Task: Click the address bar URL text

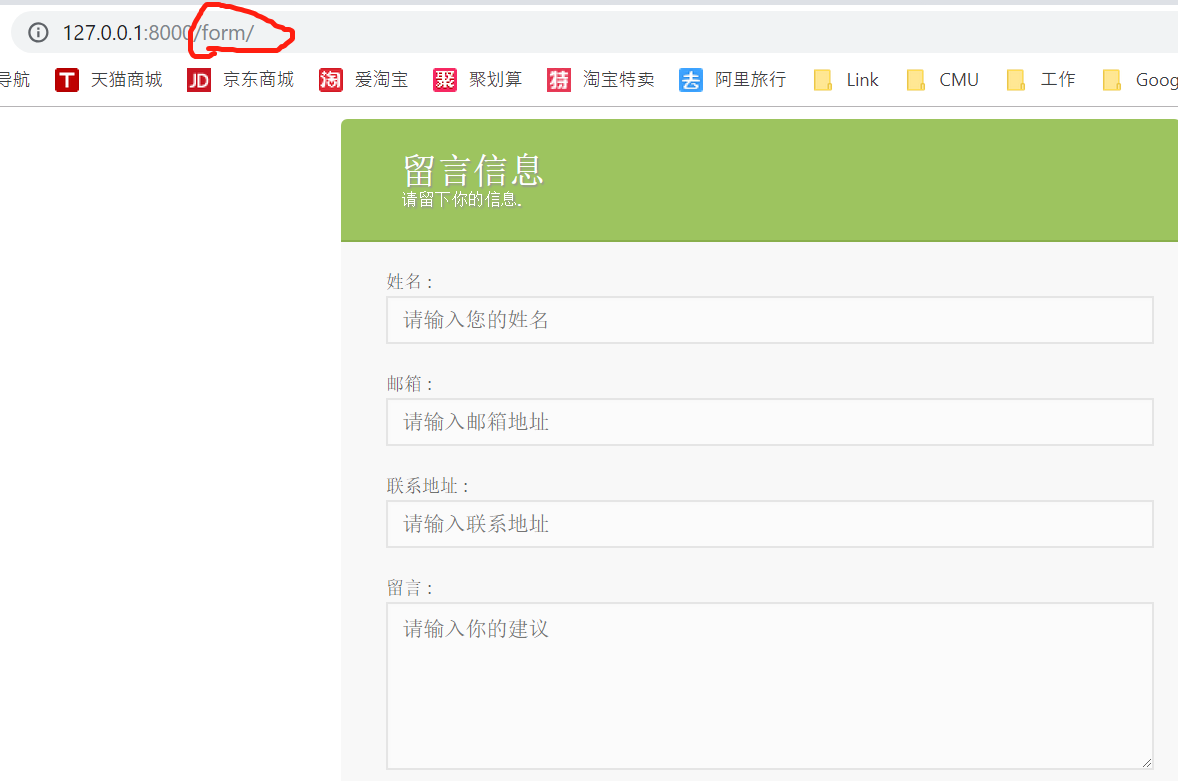Action: click(159, 33)
